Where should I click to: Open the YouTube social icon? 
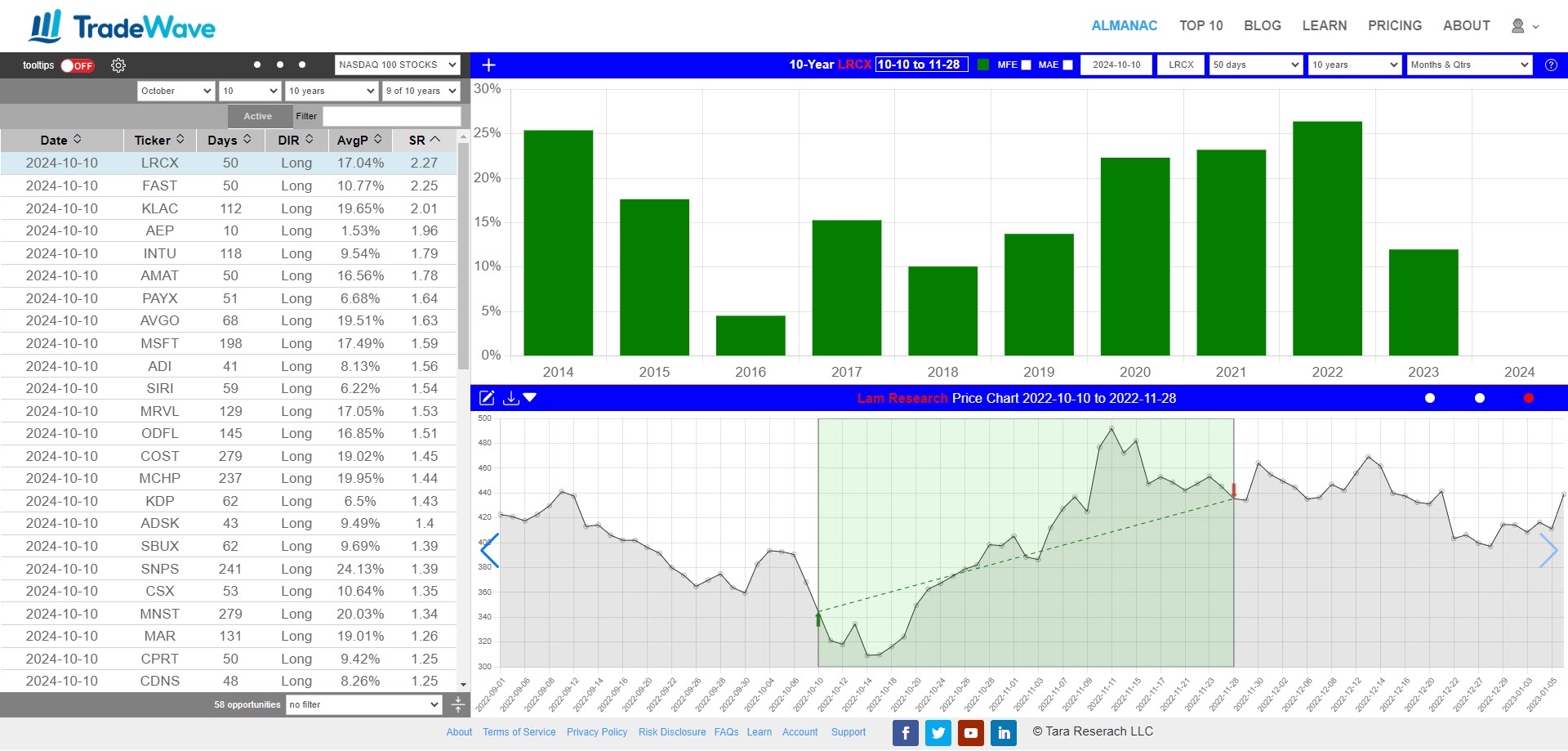[x=970, y=733]
